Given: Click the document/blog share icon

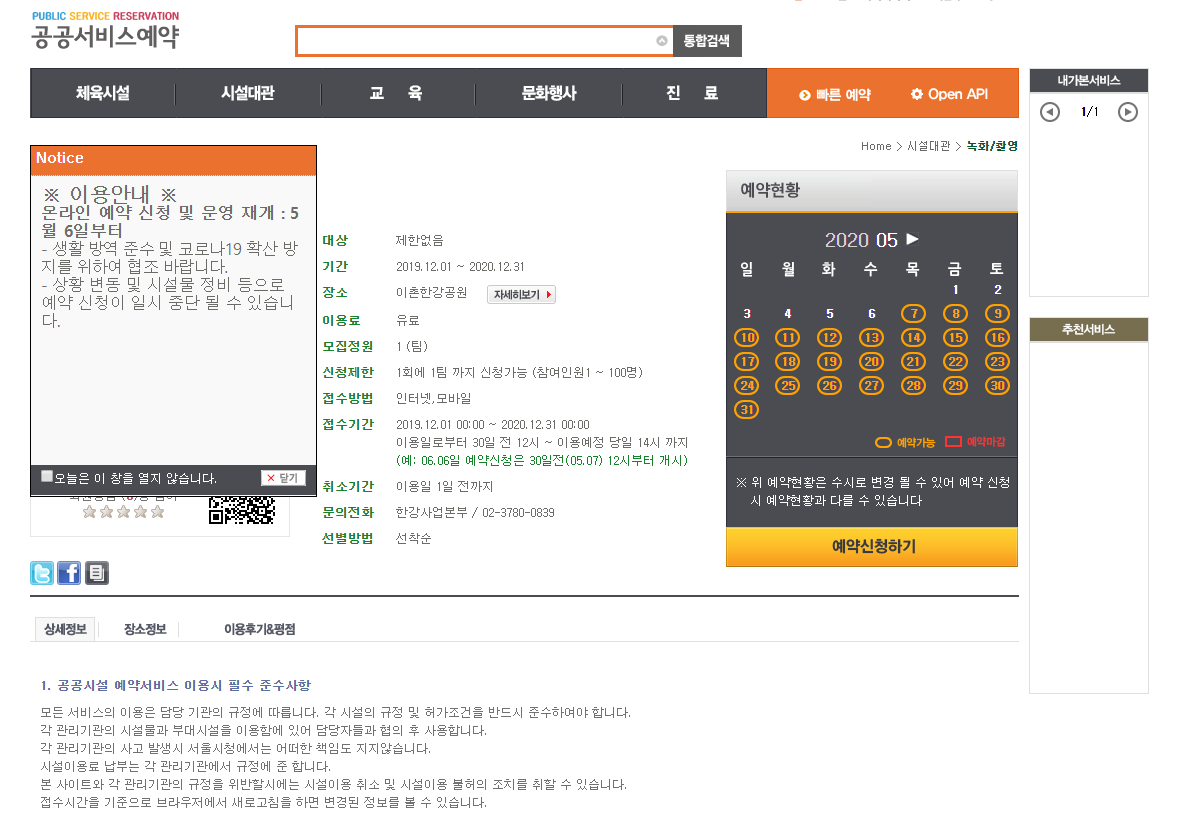Looking at the screenshot, I should coord(97,573).
